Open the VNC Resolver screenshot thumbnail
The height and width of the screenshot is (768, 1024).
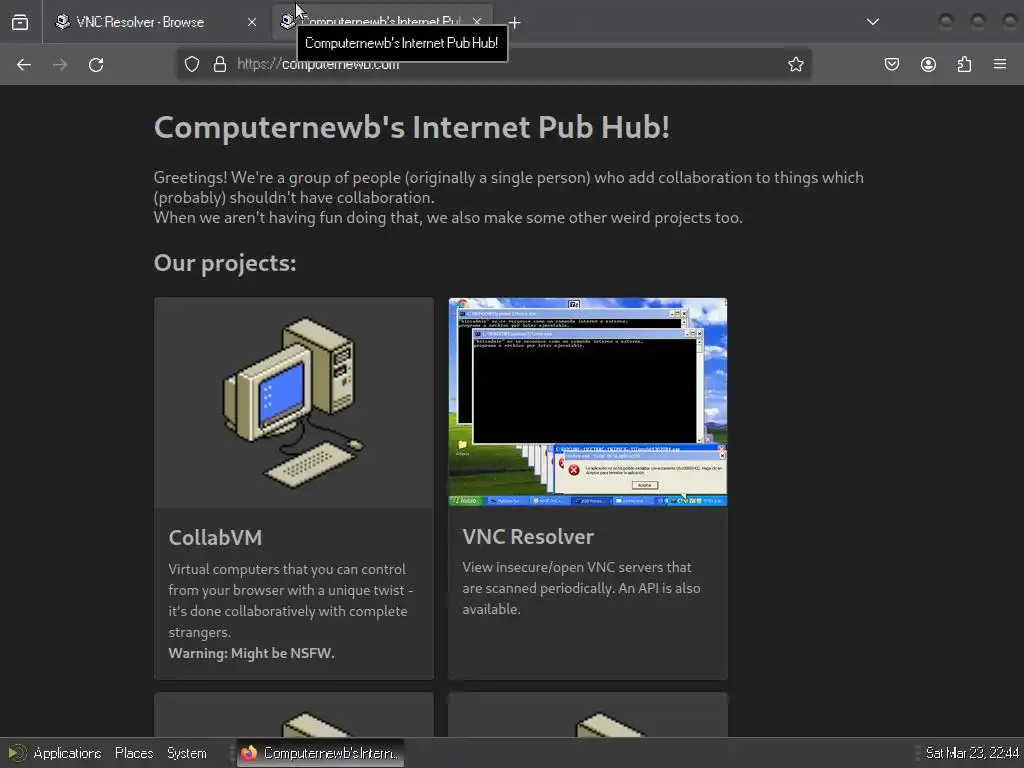tap(588, 402)
